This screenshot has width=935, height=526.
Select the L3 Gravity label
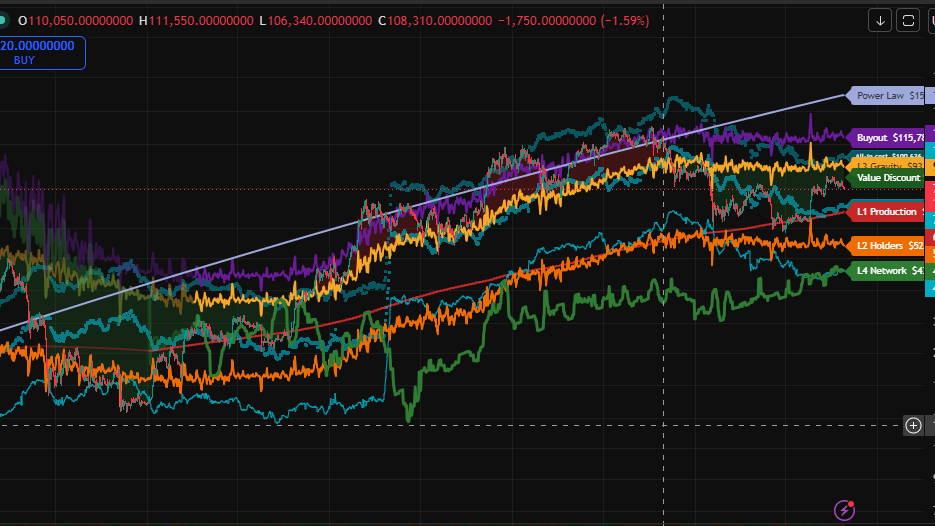coord(888,165)
